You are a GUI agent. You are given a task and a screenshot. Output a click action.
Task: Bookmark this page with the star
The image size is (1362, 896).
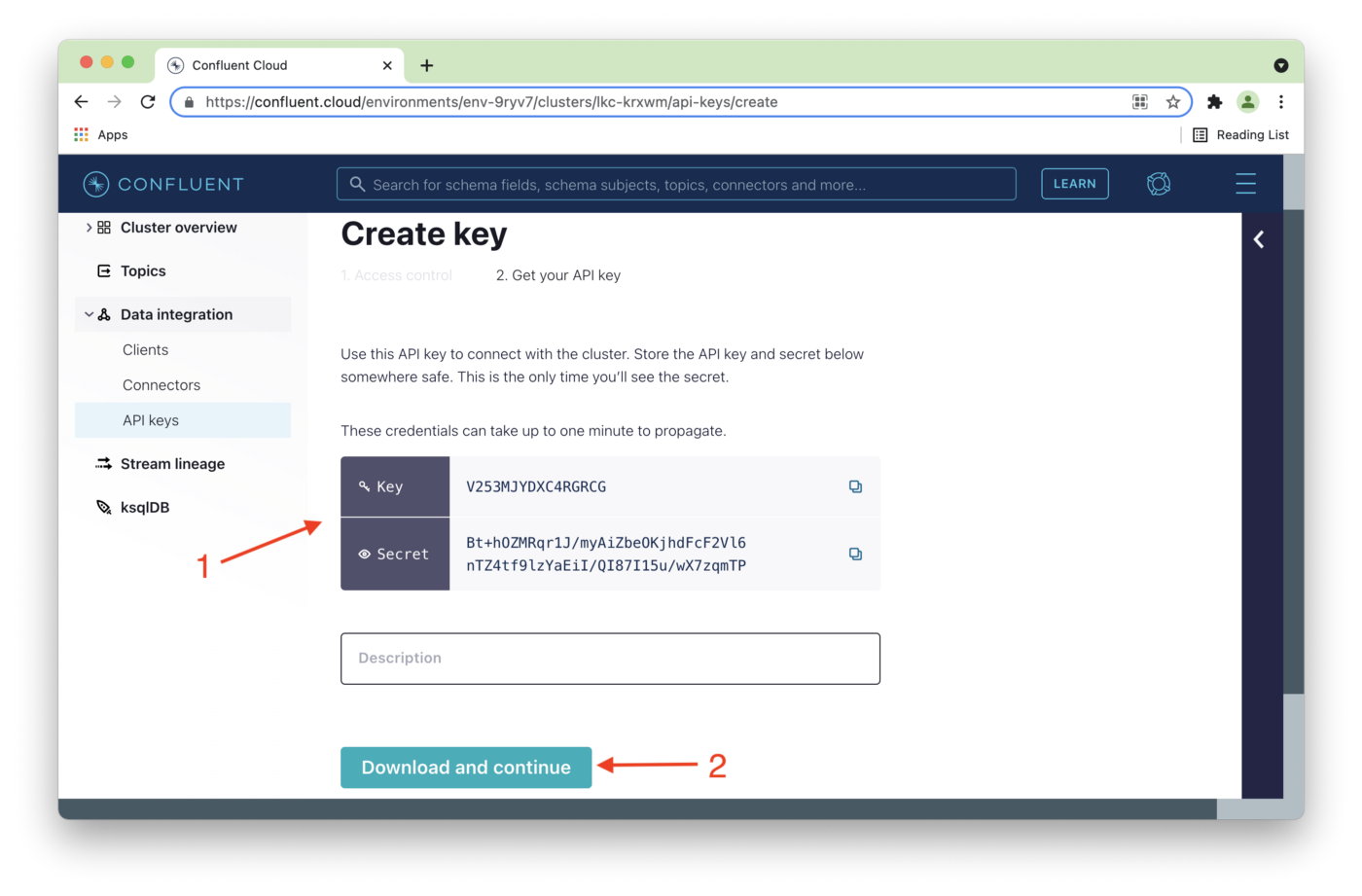(1173, 101)
